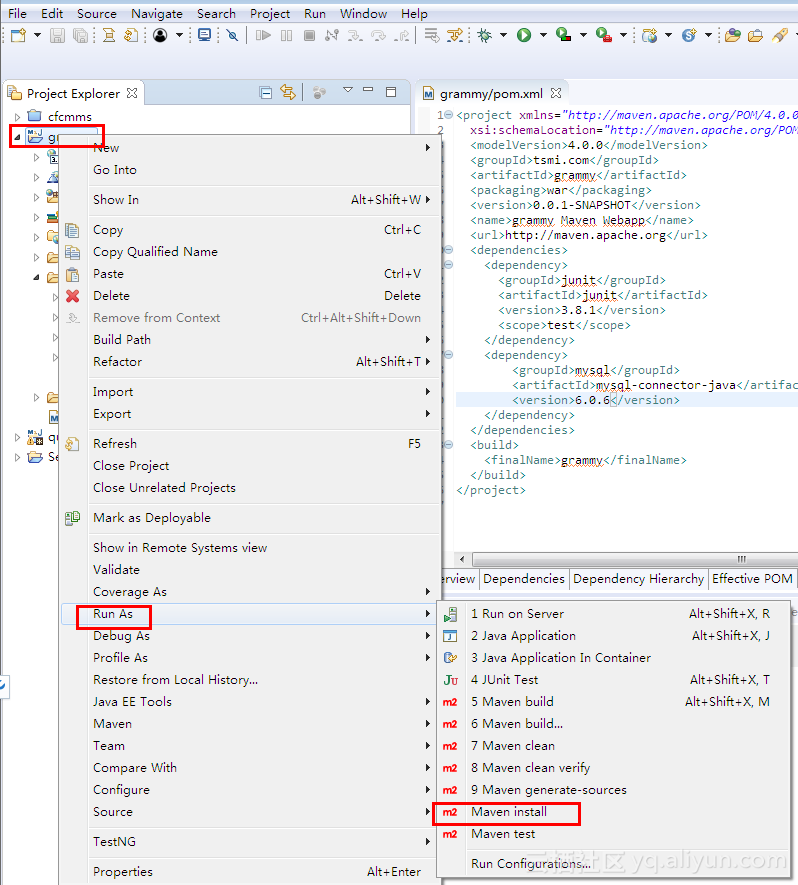Screen dimensions: 798x885
Task: Open the New wizard dropdown arrow
Action: pyautogui.click(x=37, y=36)
